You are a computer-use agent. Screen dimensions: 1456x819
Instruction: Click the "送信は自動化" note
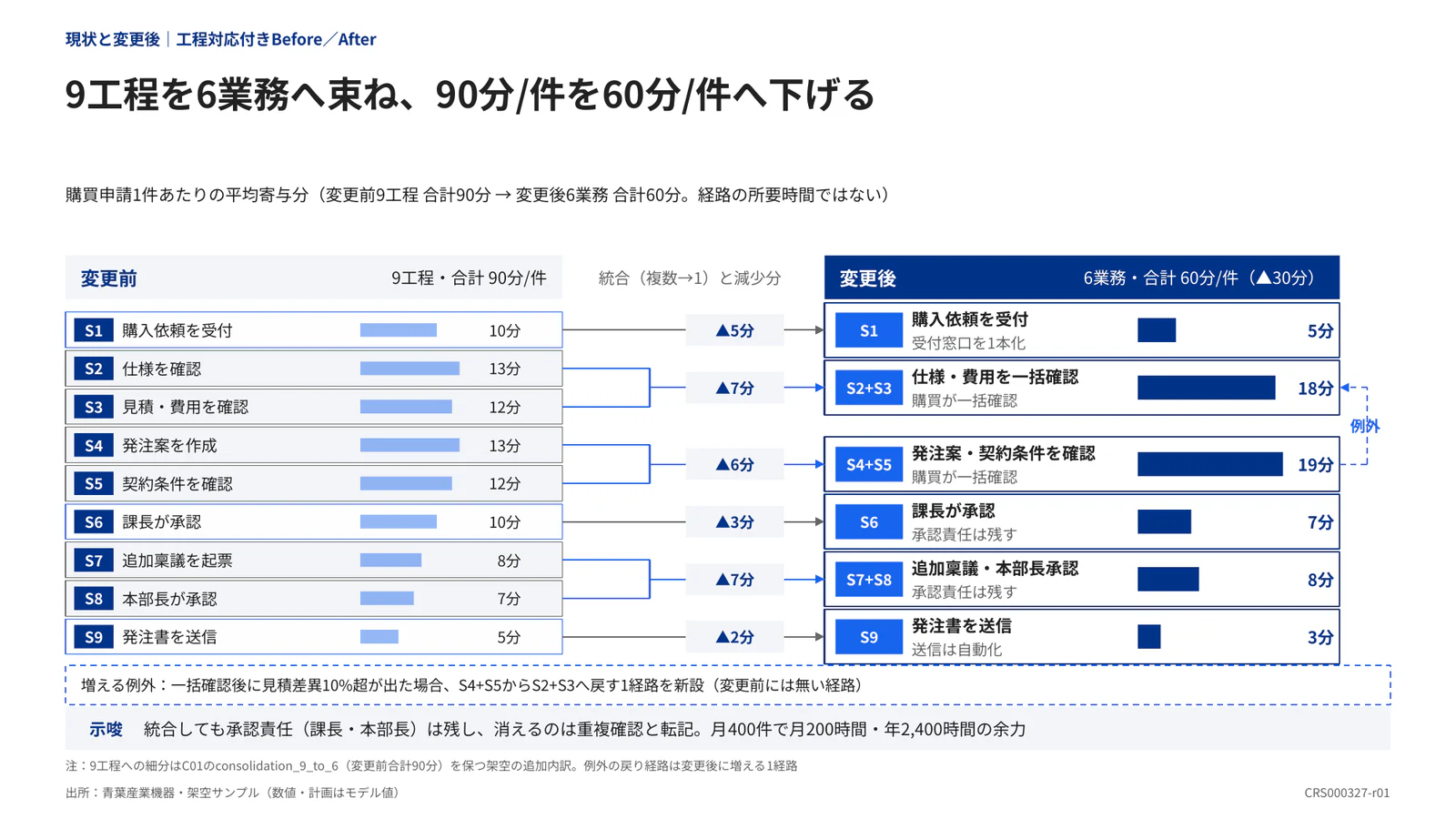click(x=957, y=650)
